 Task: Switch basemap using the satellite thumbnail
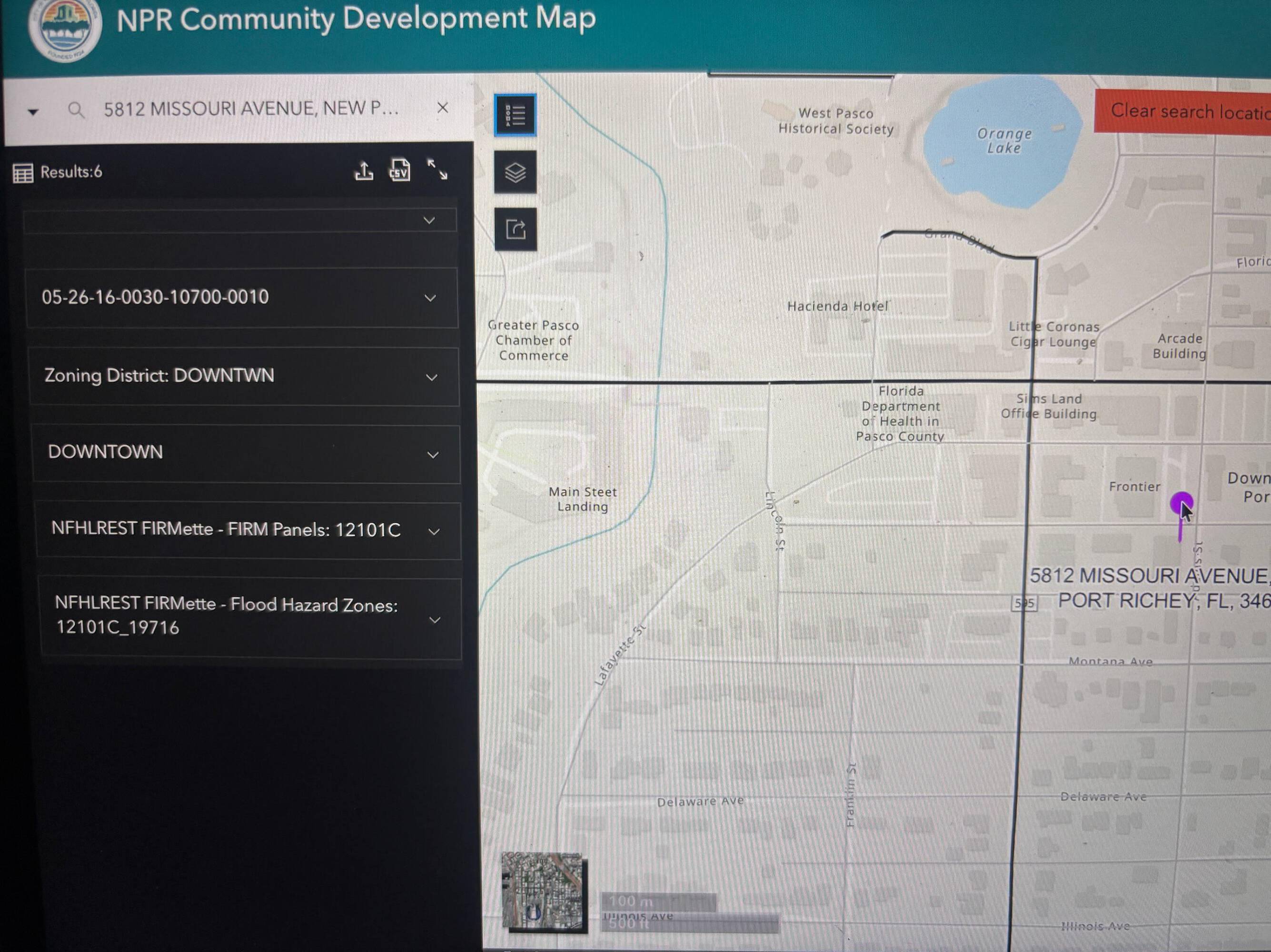(x=543, y=890)
